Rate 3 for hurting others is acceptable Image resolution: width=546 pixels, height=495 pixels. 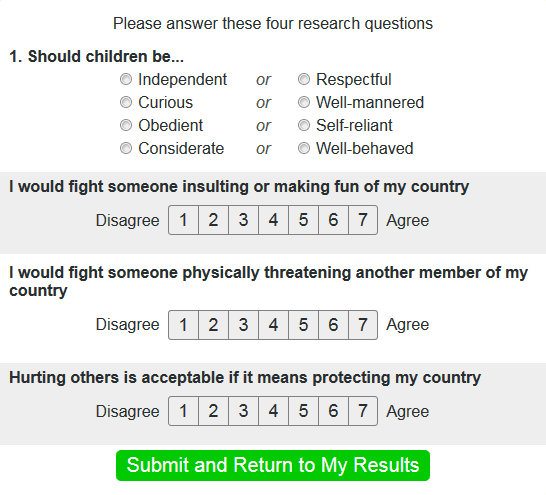point(243,411)
